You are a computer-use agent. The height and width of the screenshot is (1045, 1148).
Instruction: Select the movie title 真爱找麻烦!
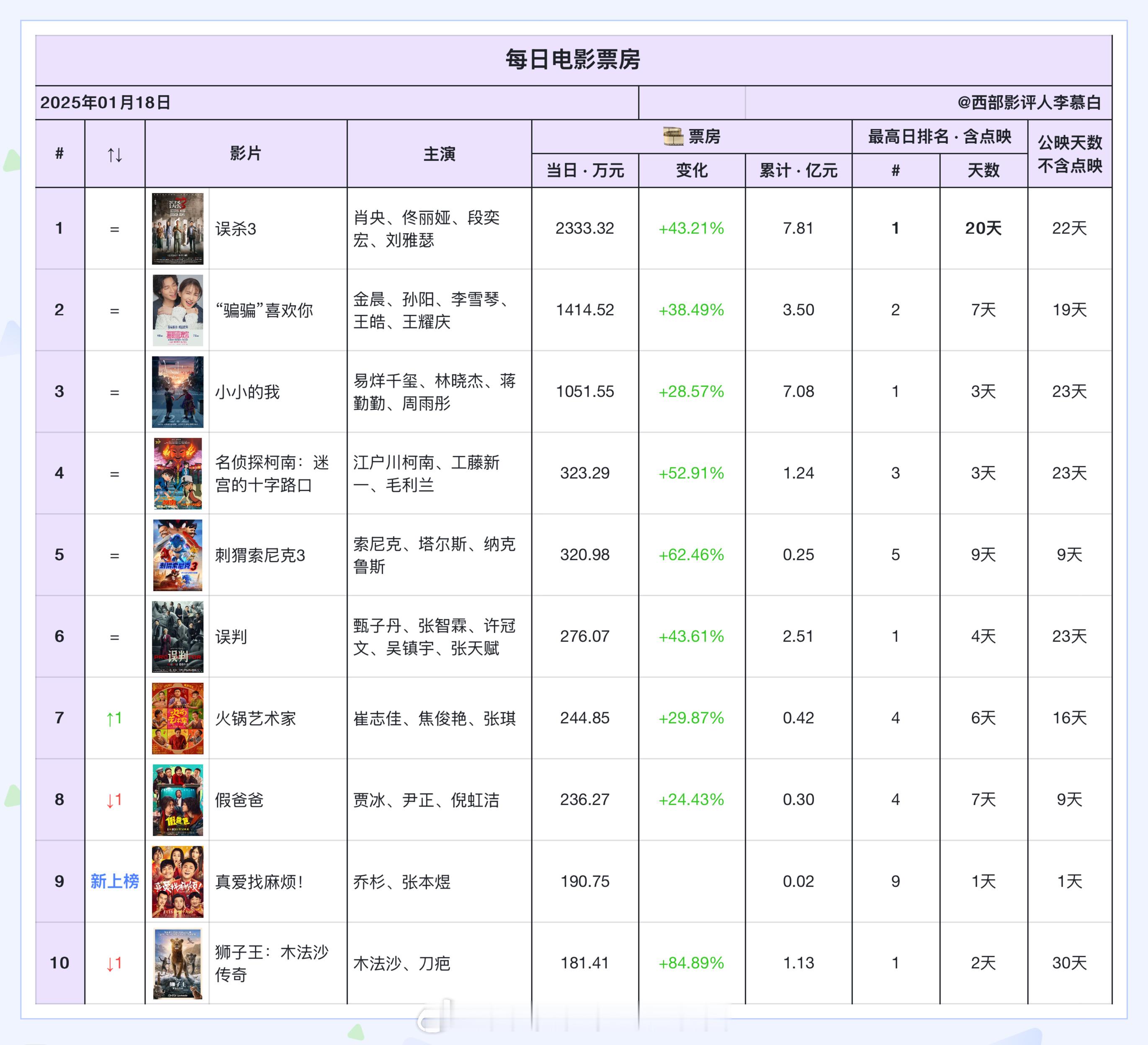point(259,882)
